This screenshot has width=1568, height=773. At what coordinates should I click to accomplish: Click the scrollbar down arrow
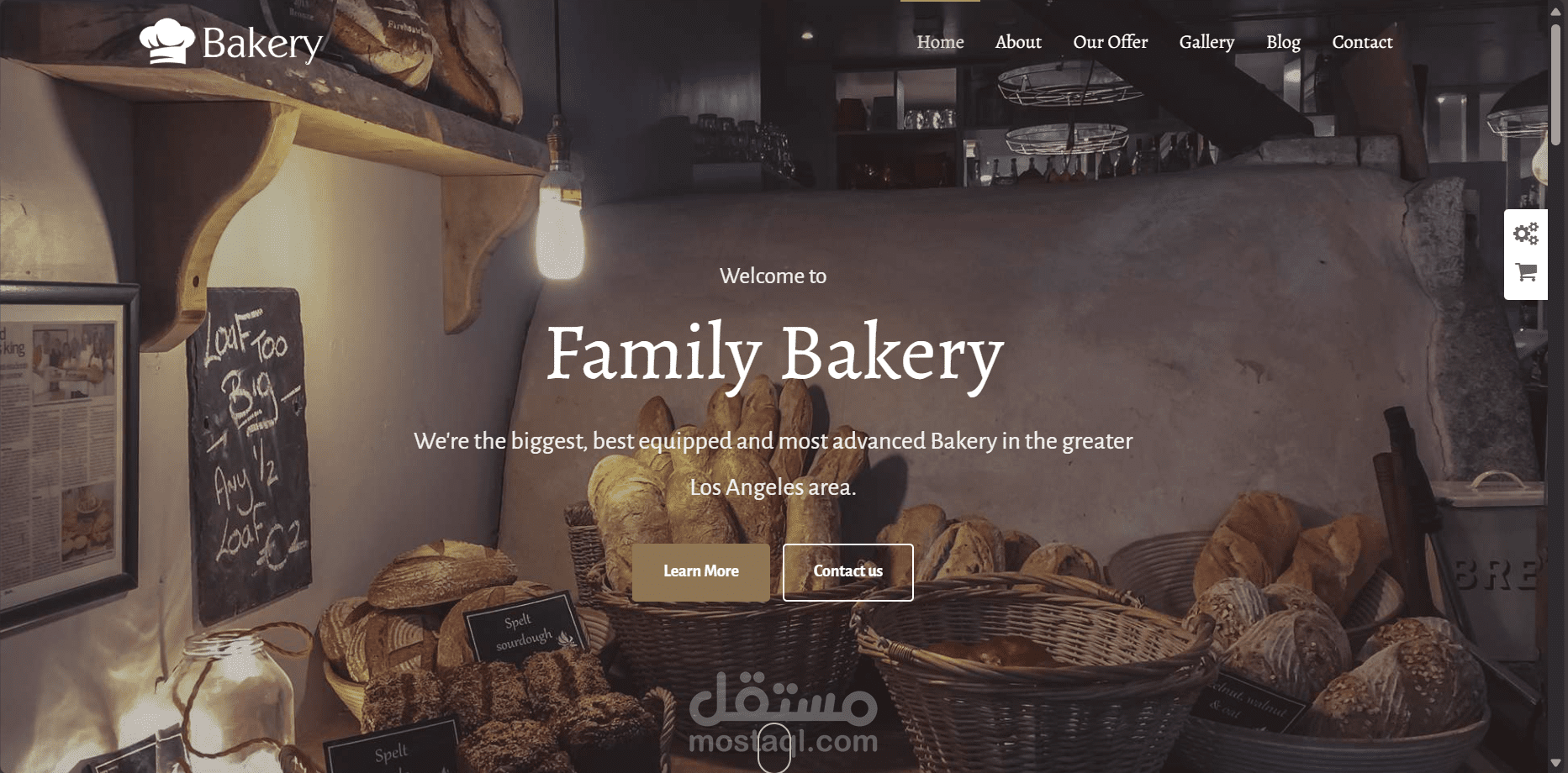point(1556,764)
